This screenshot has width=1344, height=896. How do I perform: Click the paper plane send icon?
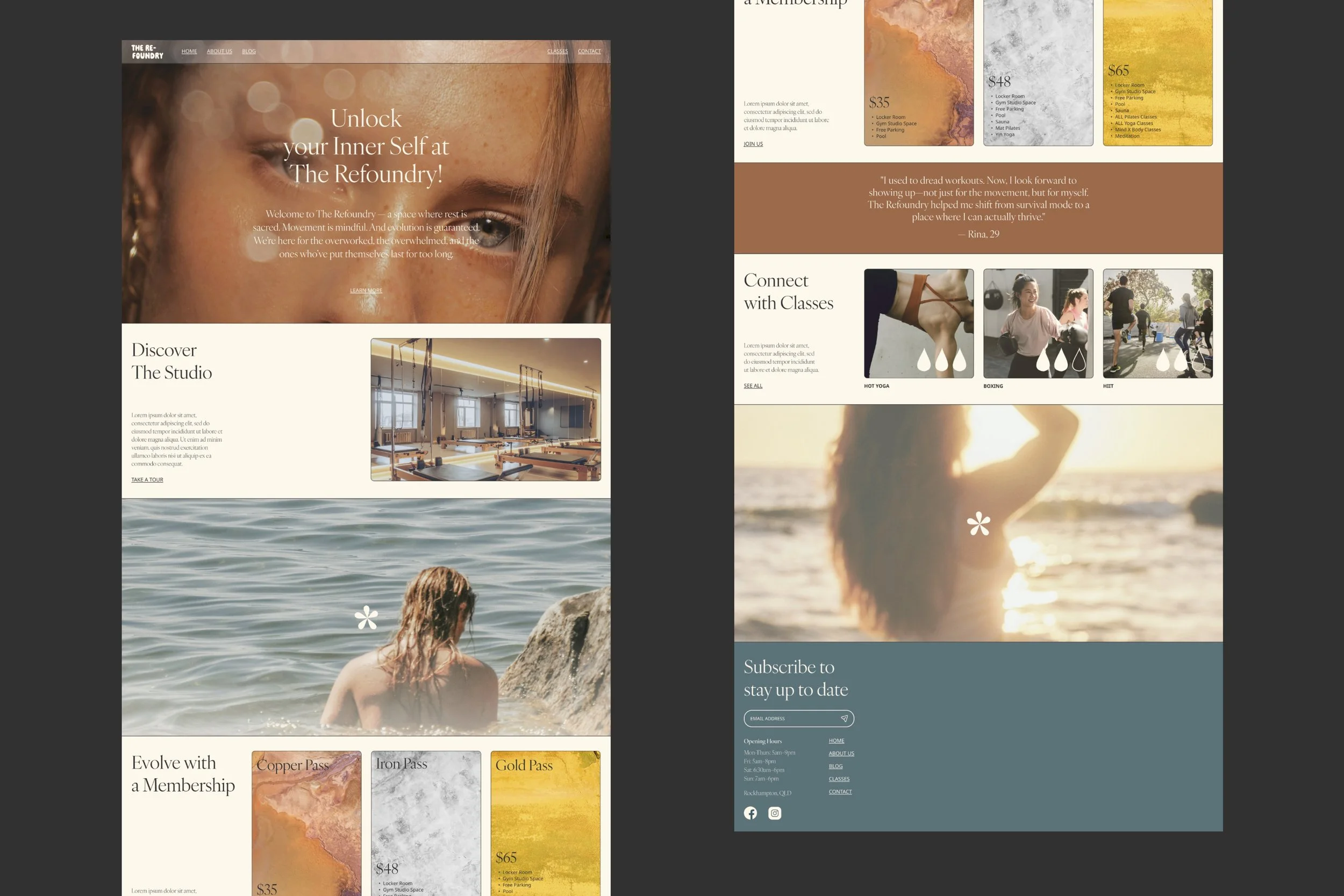(844, 718)
